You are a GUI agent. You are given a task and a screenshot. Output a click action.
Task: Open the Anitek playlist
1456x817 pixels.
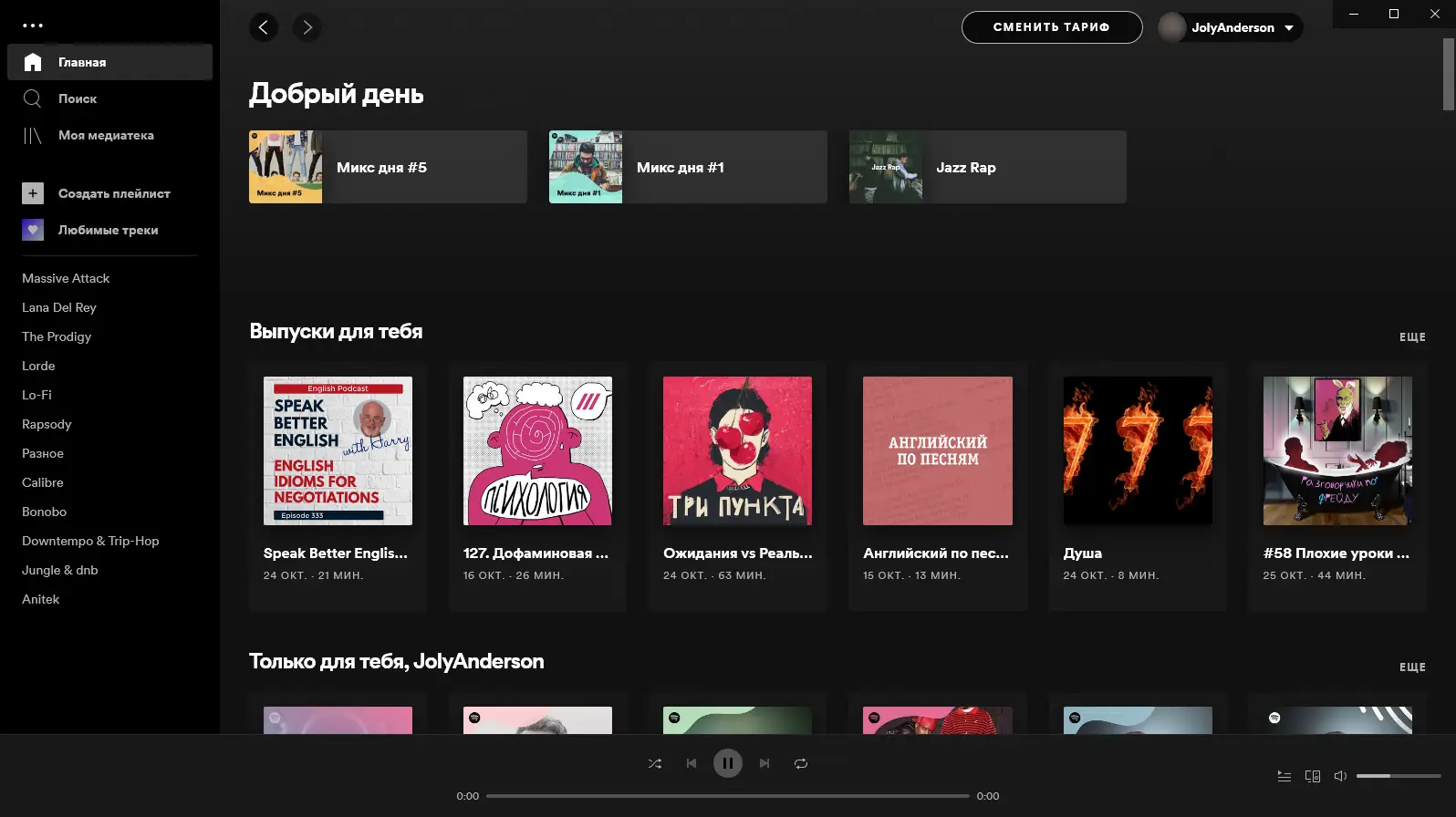point(41,599)
